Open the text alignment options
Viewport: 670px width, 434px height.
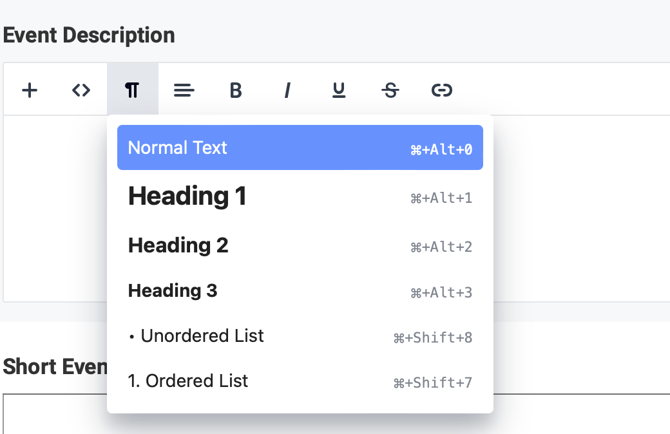(184, 90)
